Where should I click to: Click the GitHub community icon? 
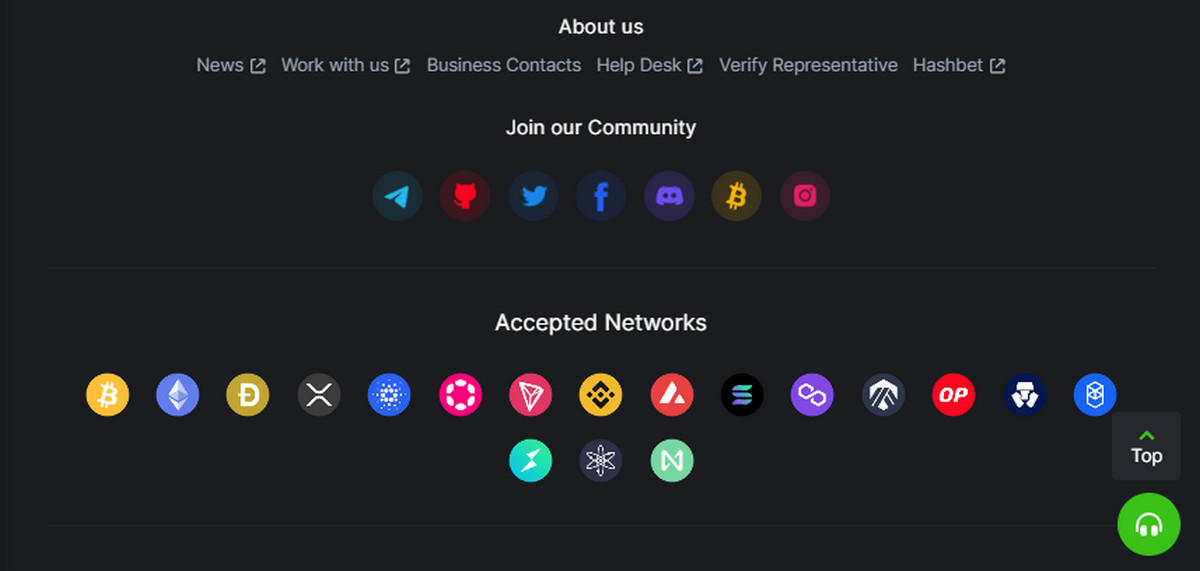[465, 196]
